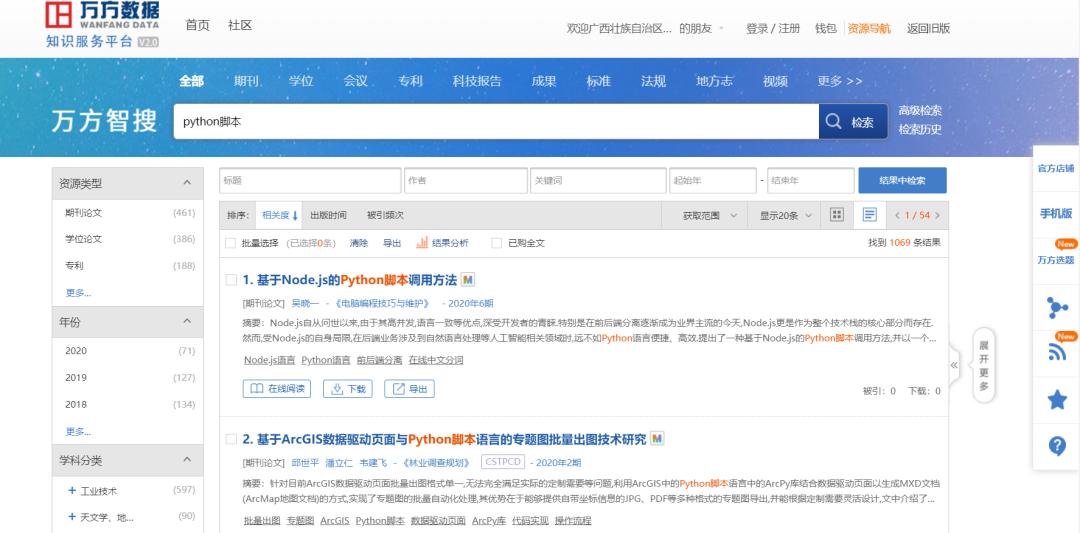
Task: Open RSS subscription icon in sidebar
Action: [x=1057, y=352]
